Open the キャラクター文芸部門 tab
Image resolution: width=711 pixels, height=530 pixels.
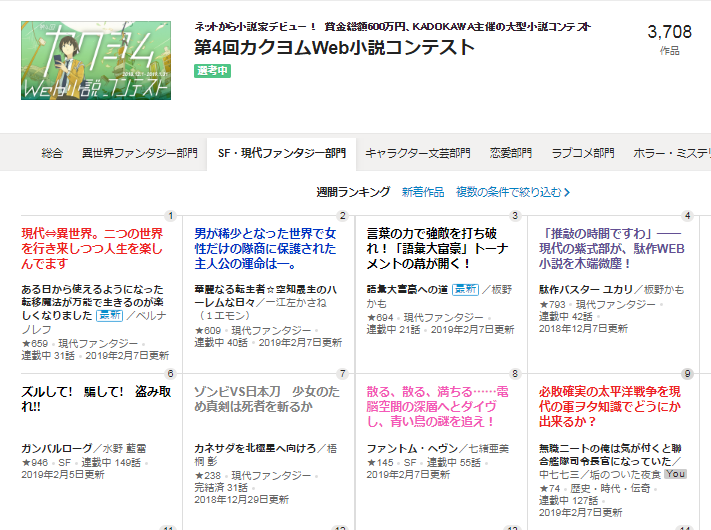[418, 153]
